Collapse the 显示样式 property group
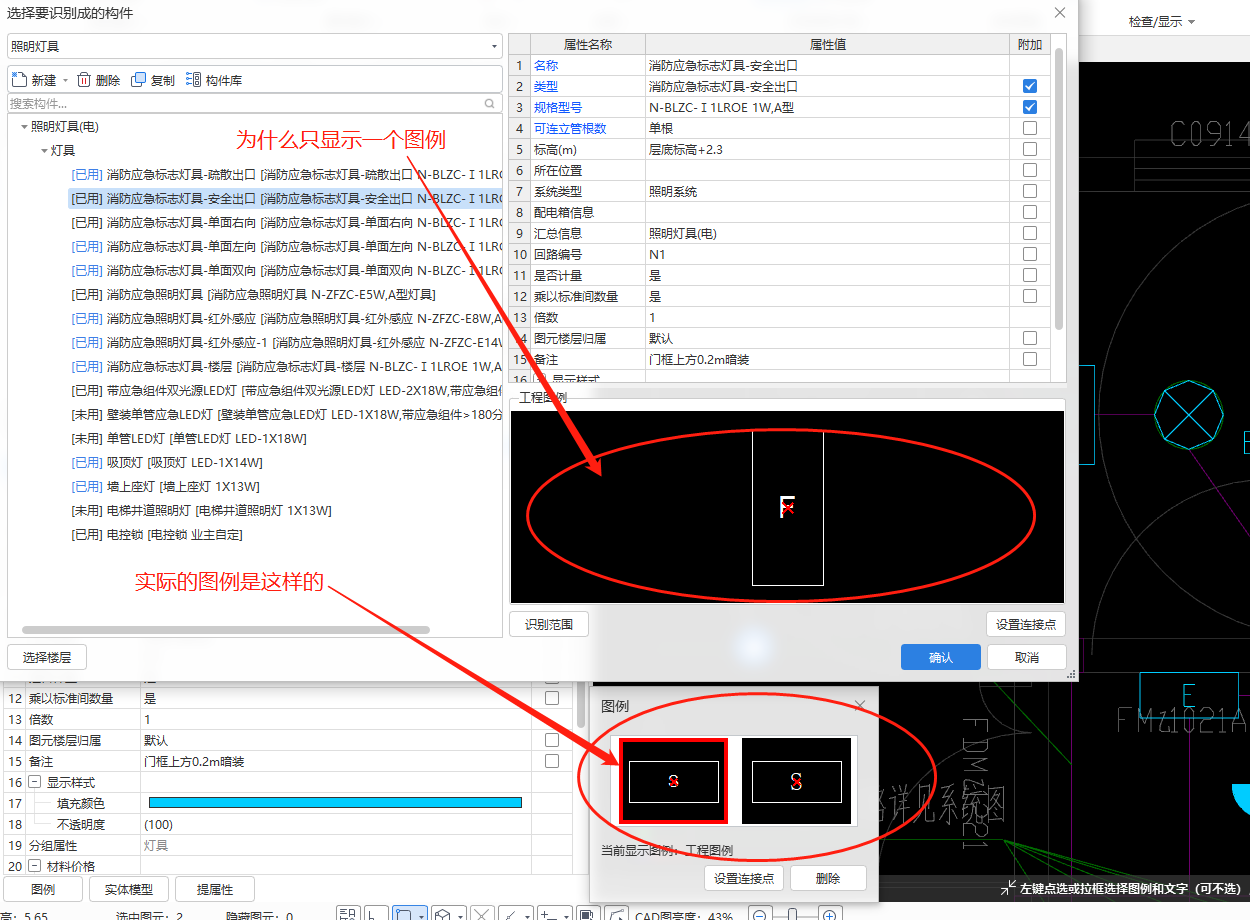Viewport: 1250px width, 920px height. [35, 782]
